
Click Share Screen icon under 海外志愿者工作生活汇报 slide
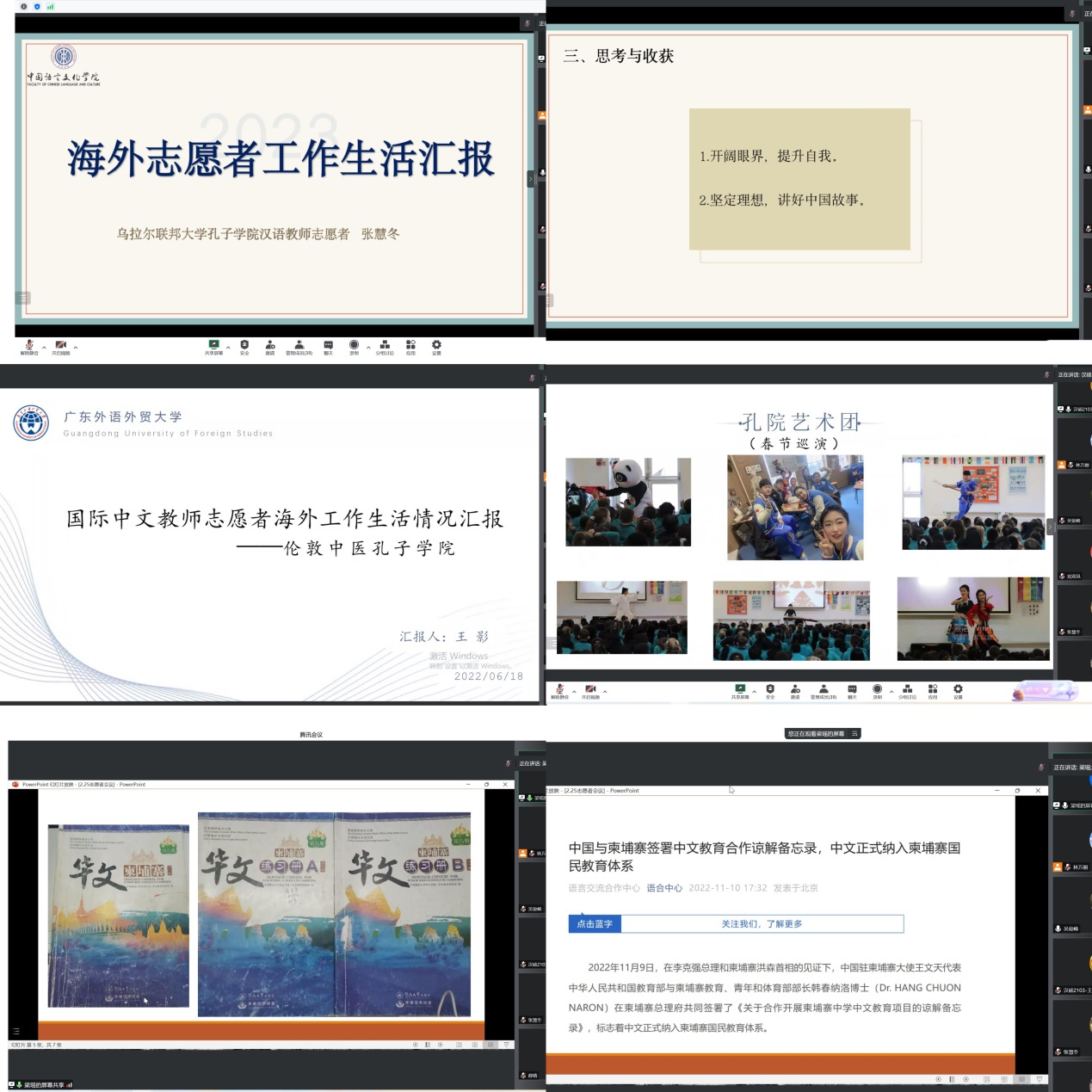click(213, 345)
